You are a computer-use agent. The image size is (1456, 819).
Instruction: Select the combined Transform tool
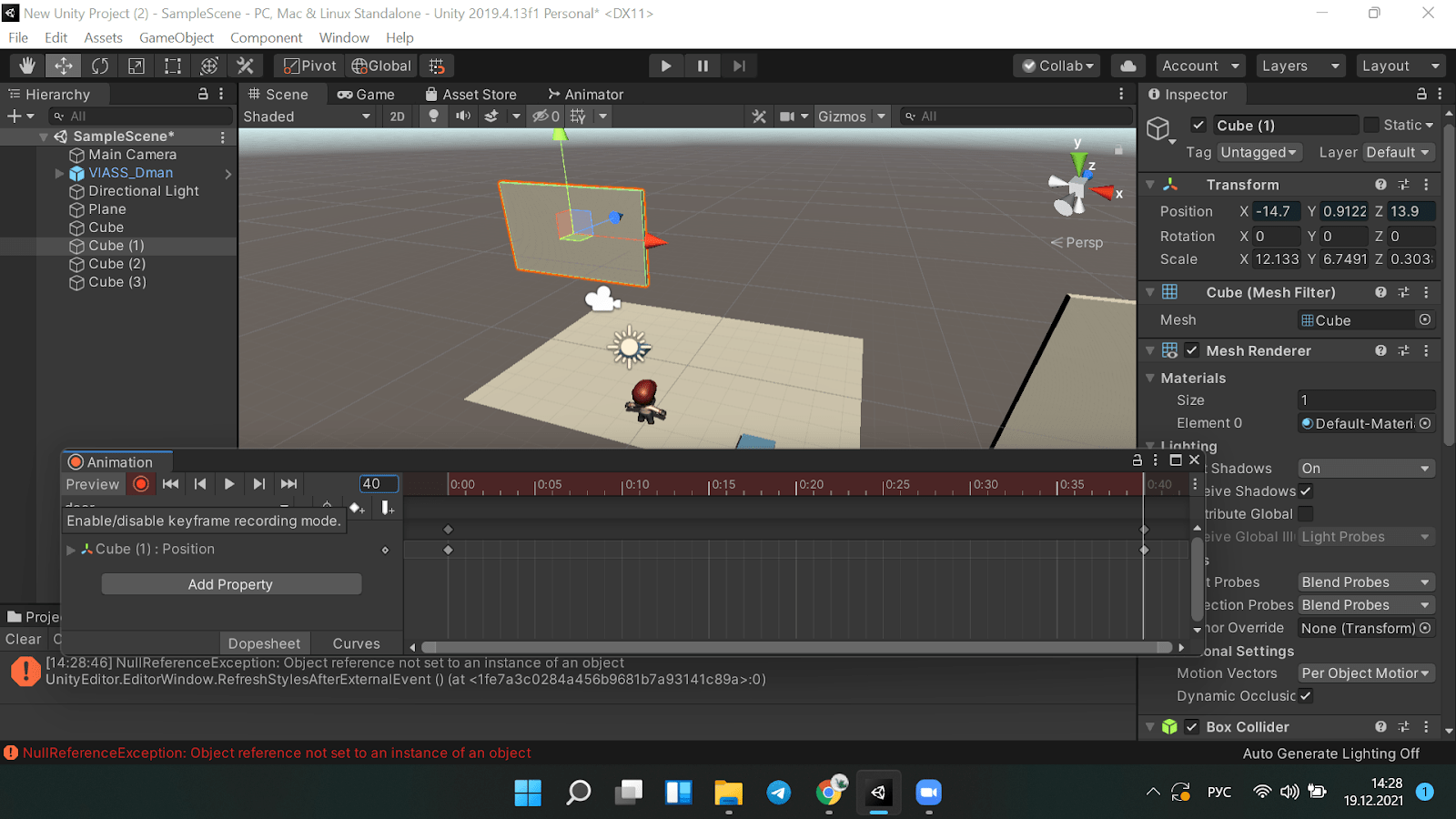coord(209,66)
